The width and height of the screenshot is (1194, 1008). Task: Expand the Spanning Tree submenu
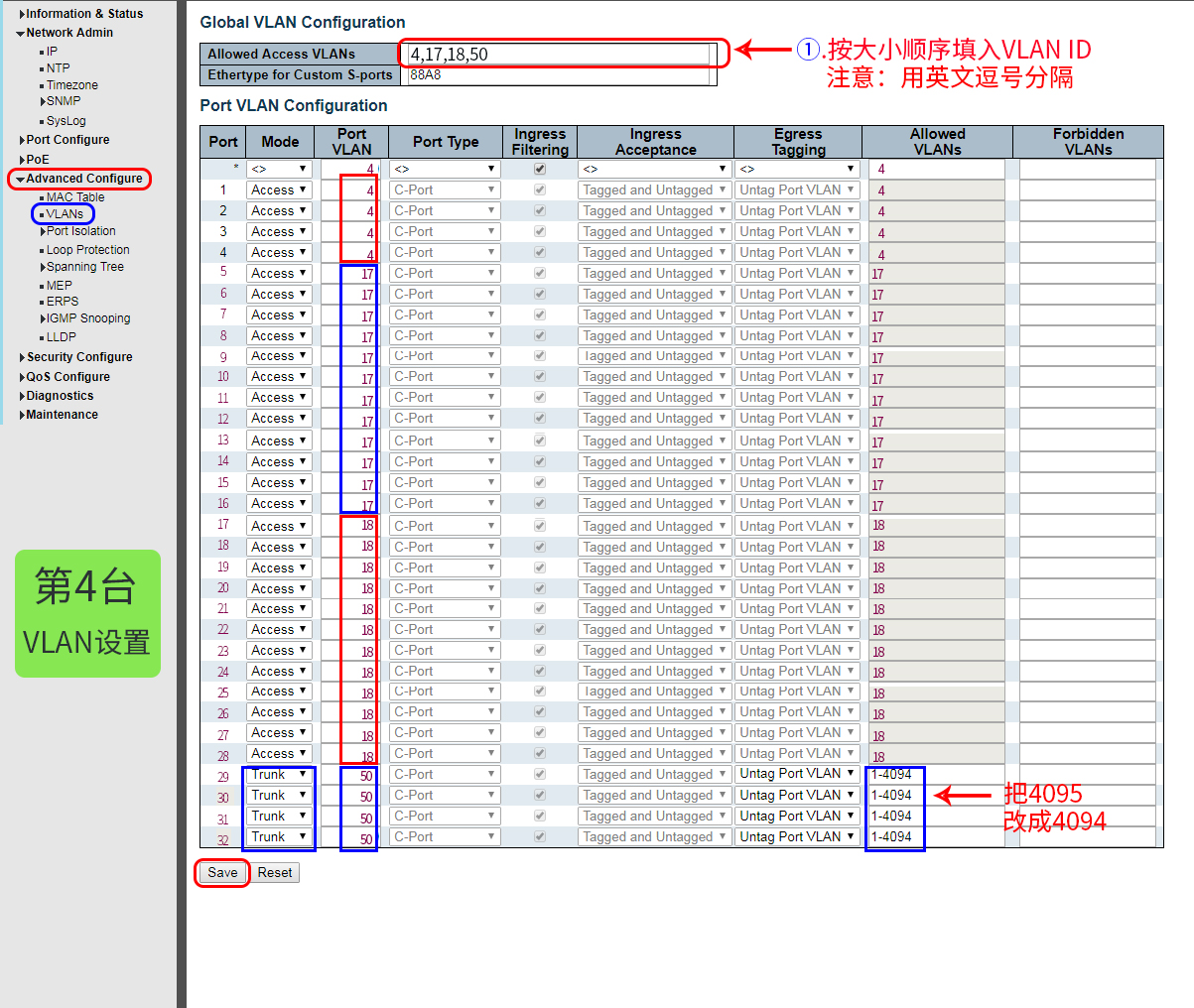coord(83,267)
